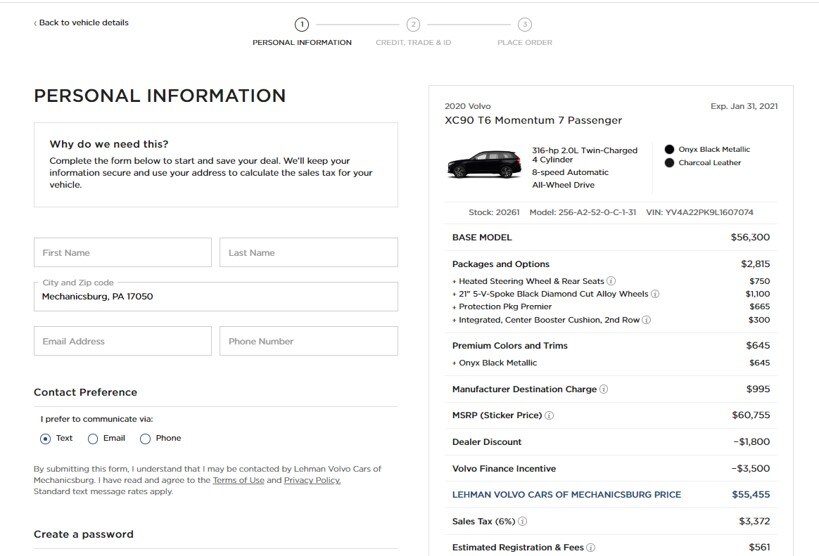
Task: Go back to vehicle details
Action: tap(81, 22)
